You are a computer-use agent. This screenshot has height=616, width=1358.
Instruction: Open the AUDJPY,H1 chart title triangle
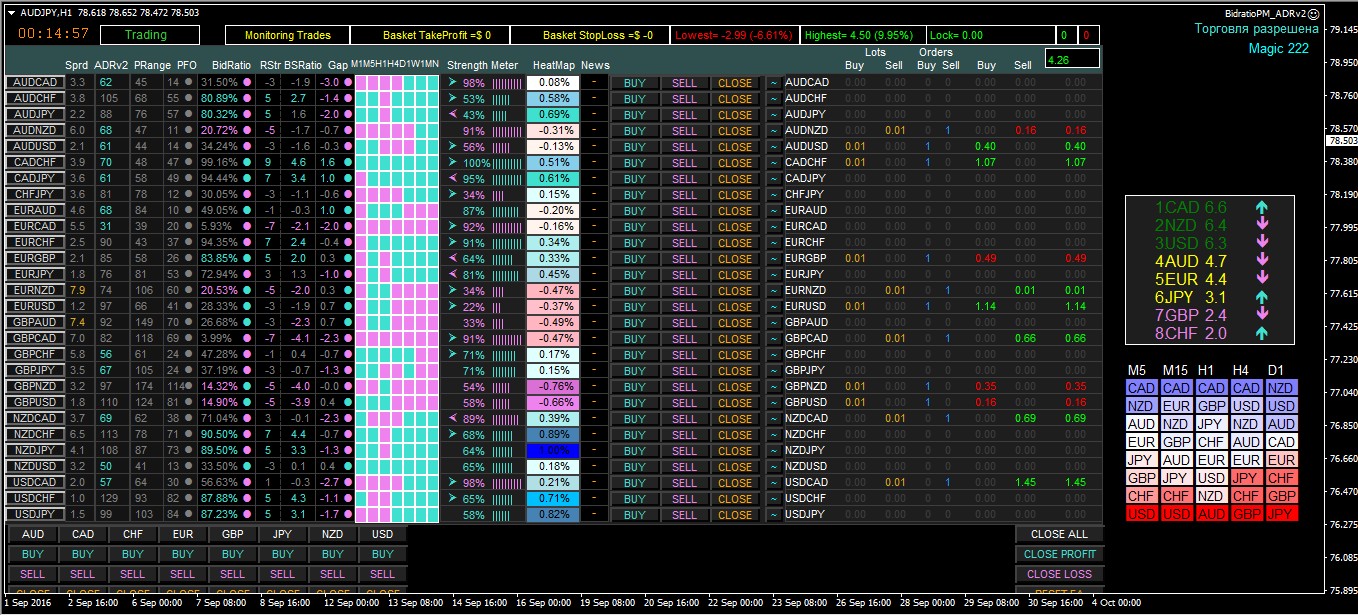pos(11,13)
